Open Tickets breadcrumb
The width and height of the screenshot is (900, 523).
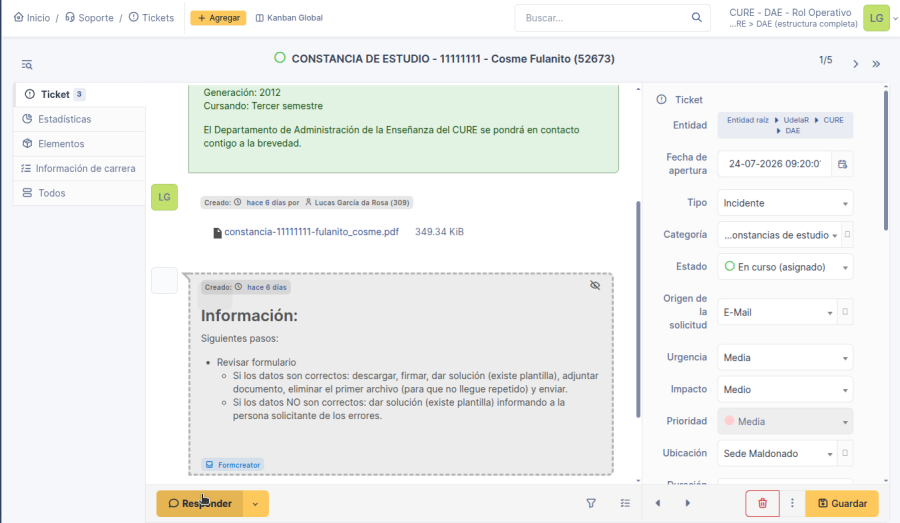152,18
